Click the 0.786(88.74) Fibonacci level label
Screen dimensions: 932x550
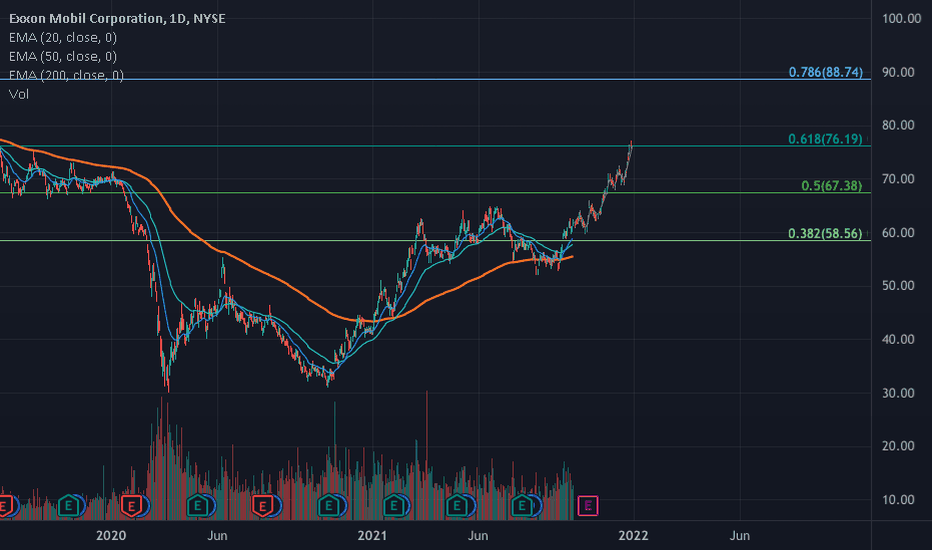pos(825,72)
